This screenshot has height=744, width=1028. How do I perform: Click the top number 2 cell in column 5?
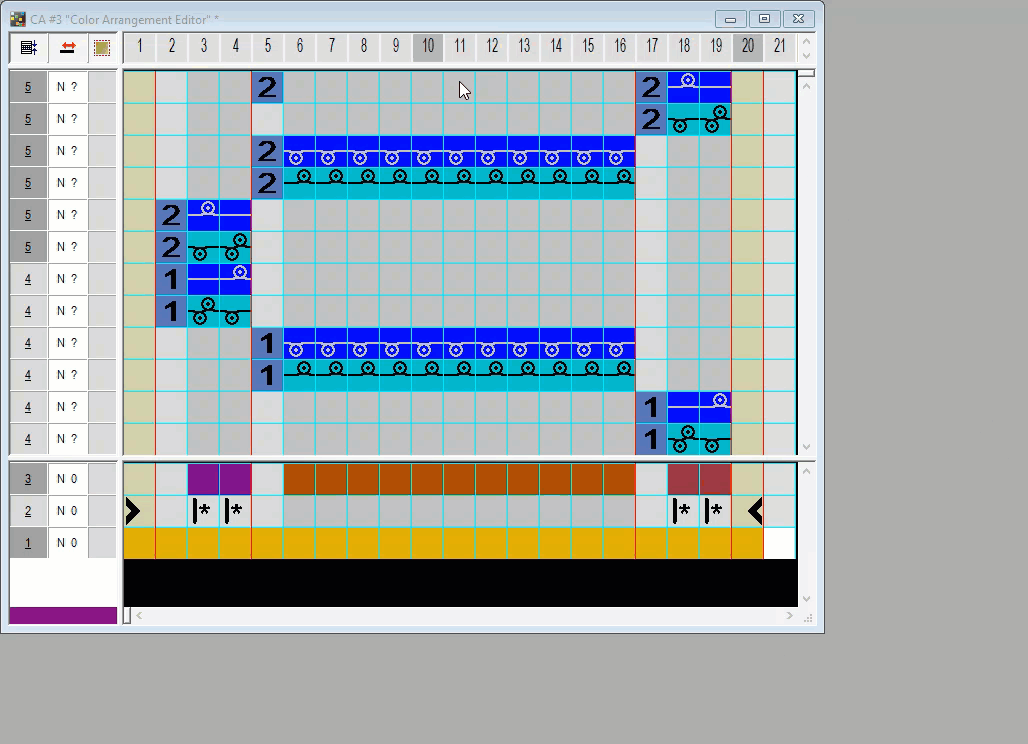267,87
